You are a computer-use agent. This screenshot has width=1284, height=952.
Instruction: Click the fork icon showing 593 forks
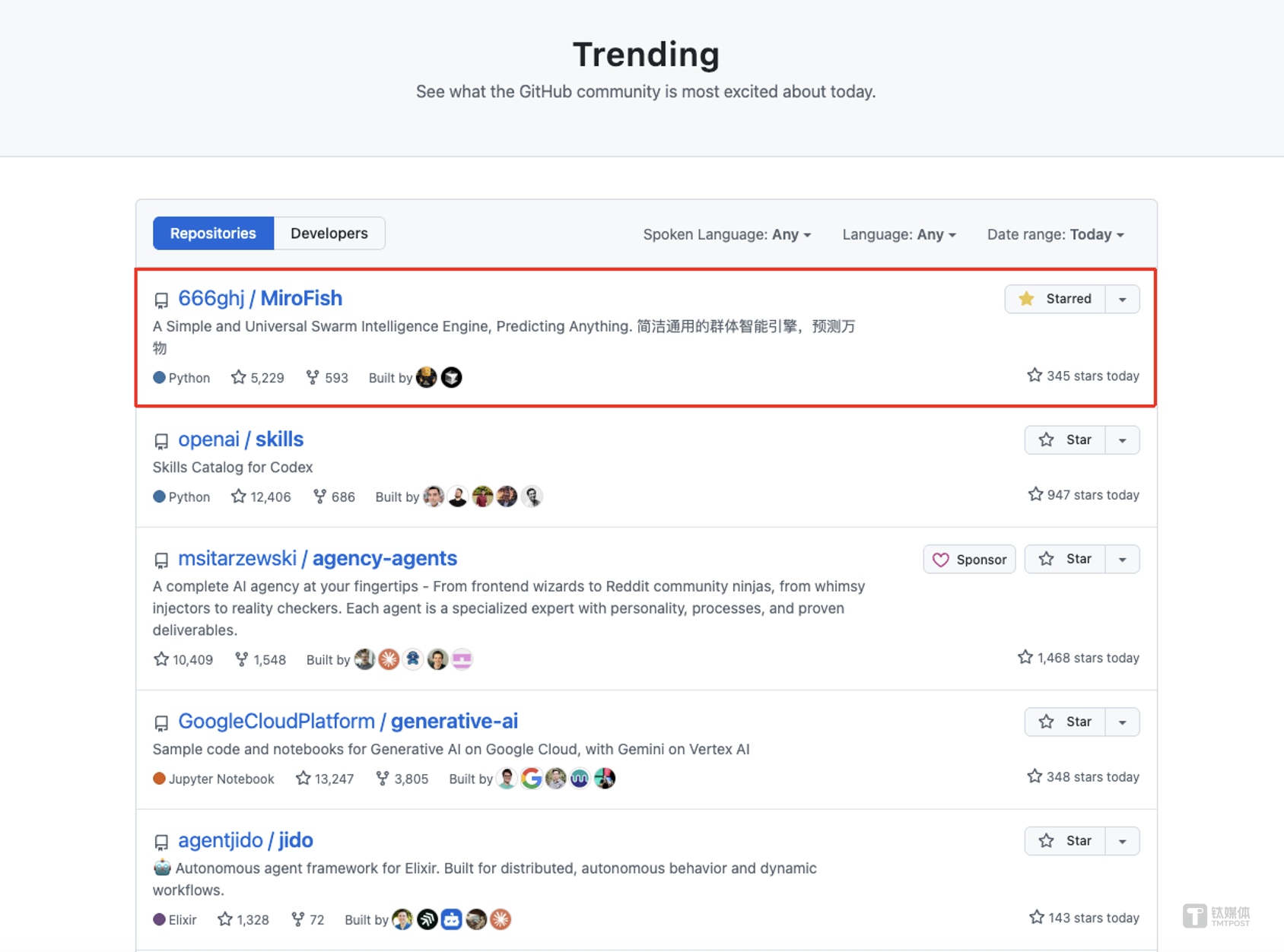tap(313, 377)
